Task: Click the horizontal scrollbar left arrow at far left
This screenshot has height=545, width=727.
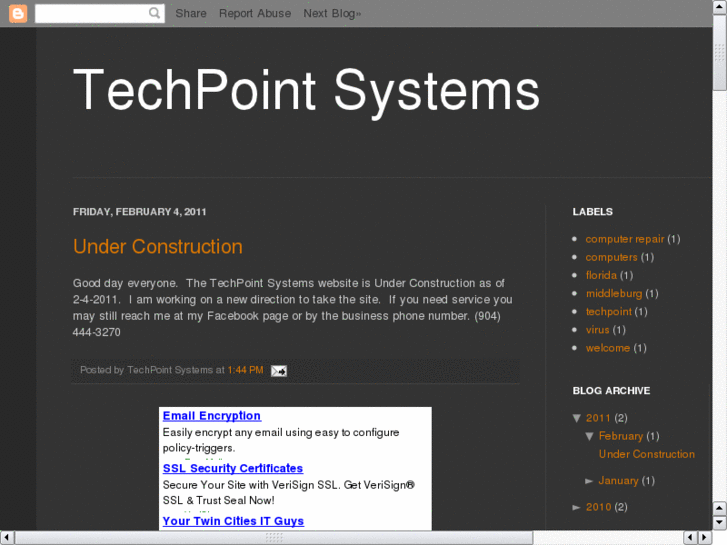Action: 7,537
